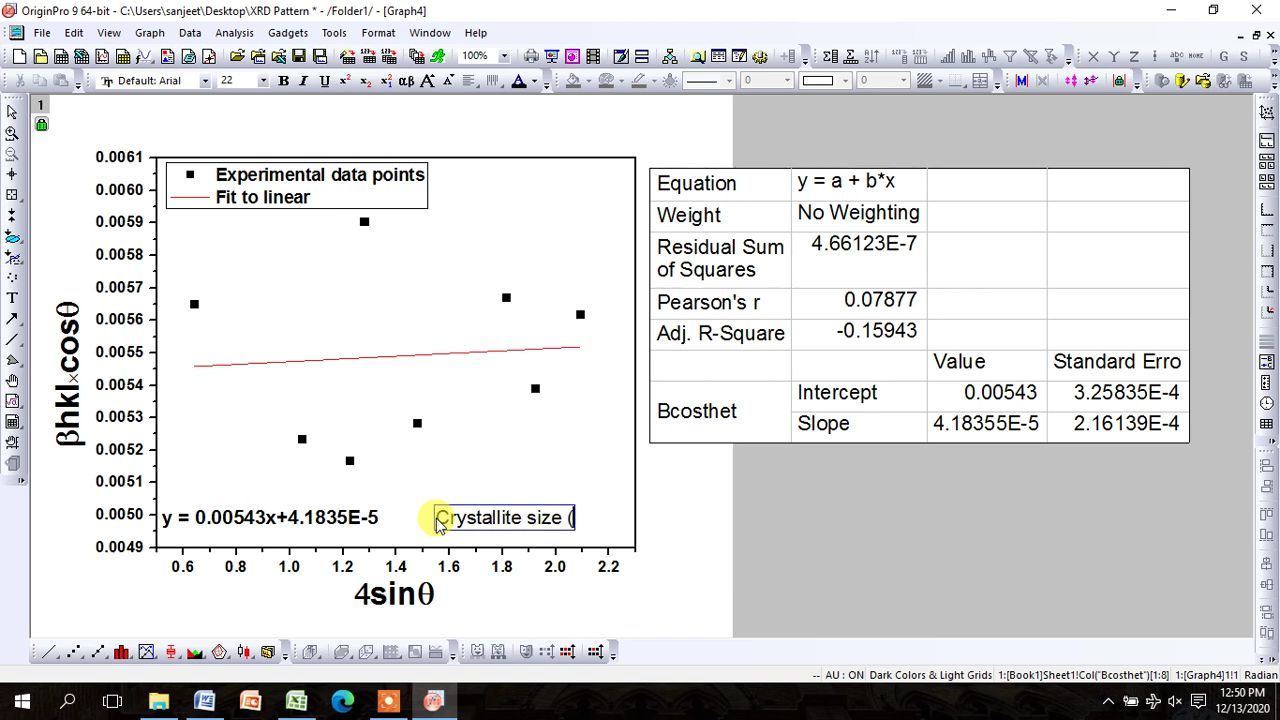Toggle Italic formatting
Image resolution: width=1280 pixels, height=720 pixels.
tap(304, 81)
